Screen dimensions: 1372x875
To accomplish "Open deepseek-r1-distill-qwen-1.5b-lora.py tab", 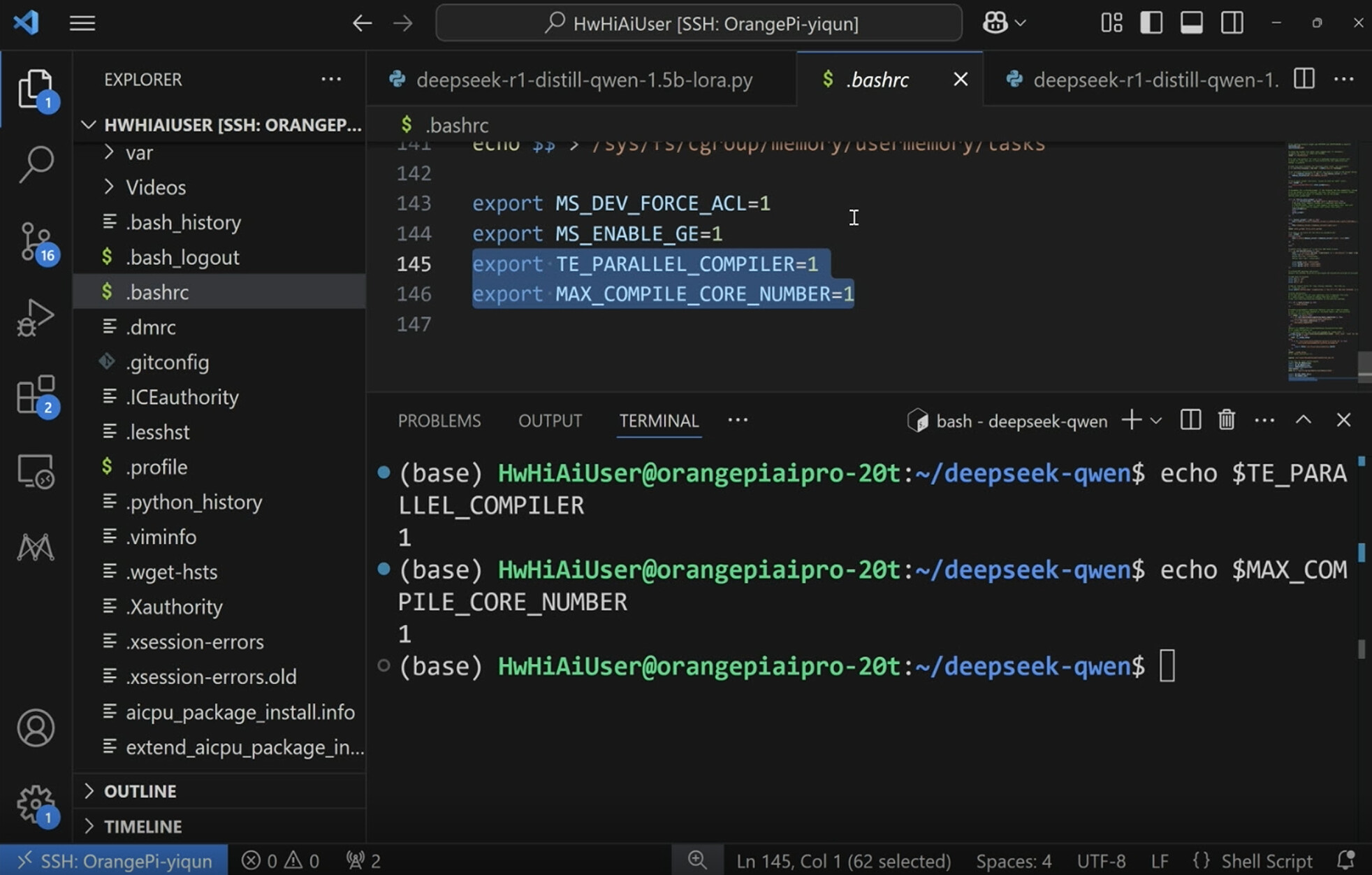I will point(583,80).
